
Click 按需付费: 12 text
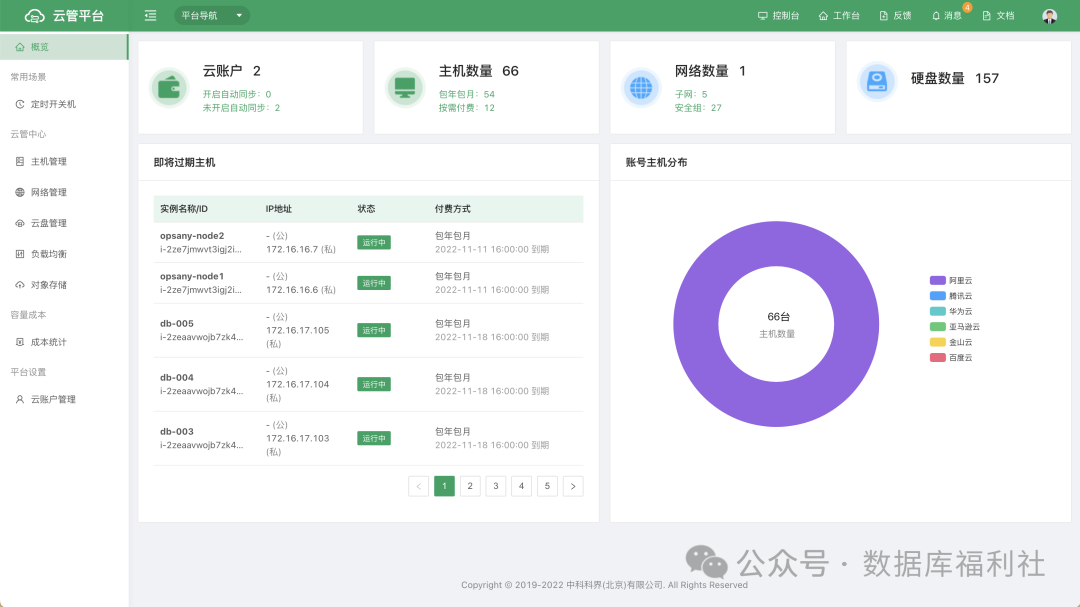pyautogui.click(x=467, y=107)
